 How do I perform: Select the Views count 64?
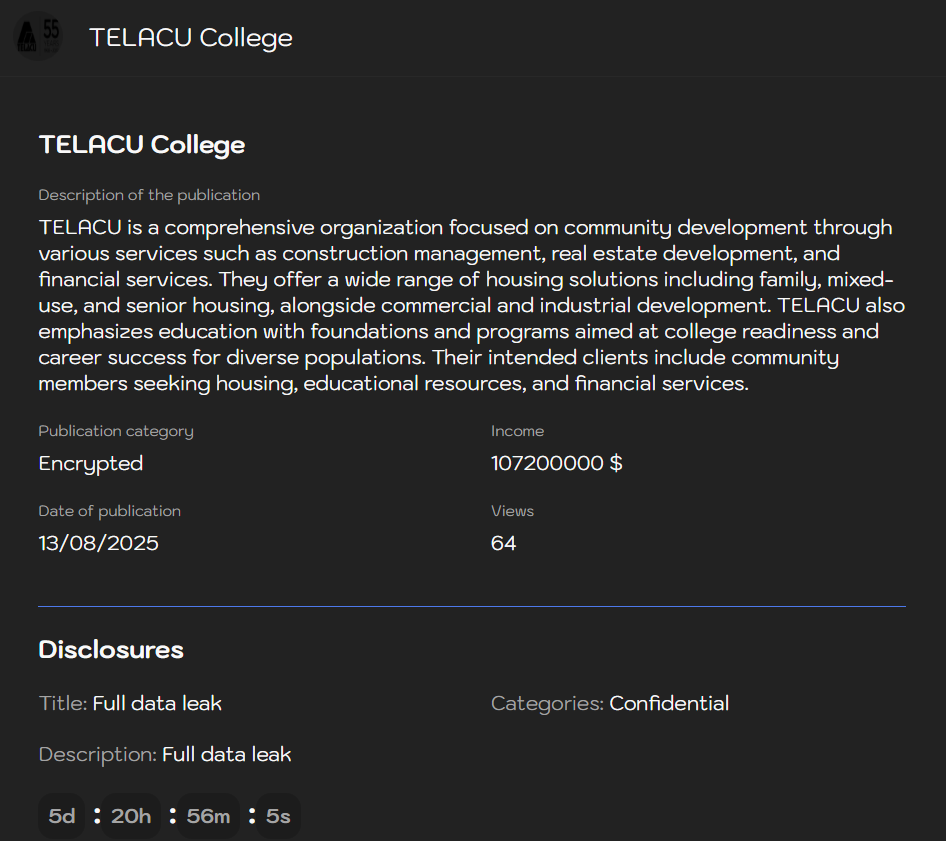point(501,543)
